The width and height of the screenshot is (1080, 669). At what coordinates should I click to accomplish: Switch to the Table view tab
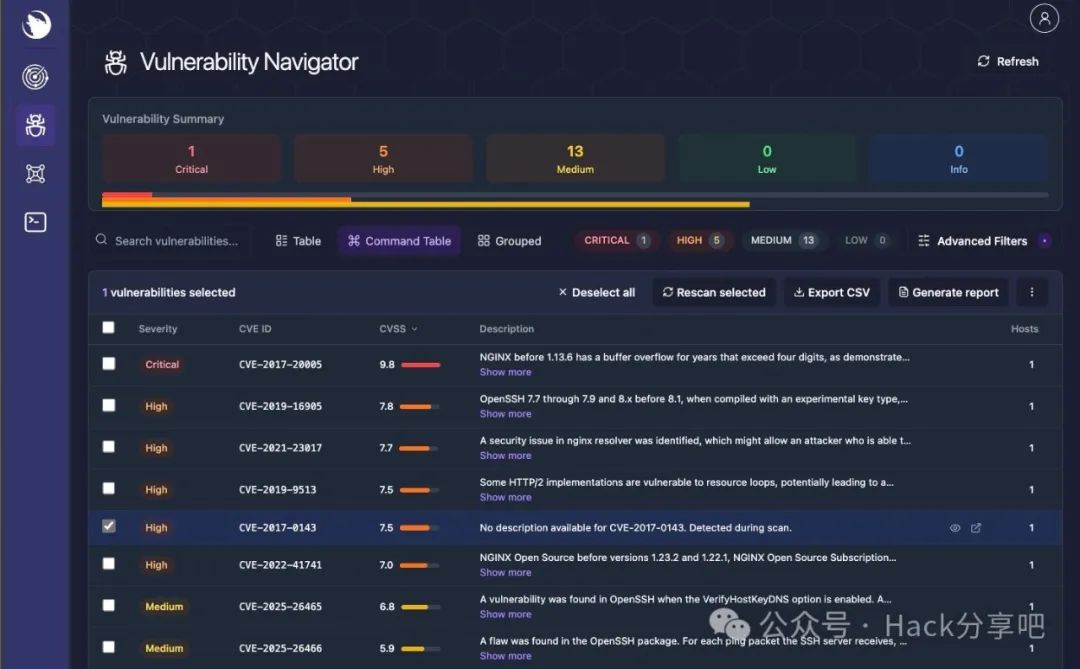tap(298, 241)
